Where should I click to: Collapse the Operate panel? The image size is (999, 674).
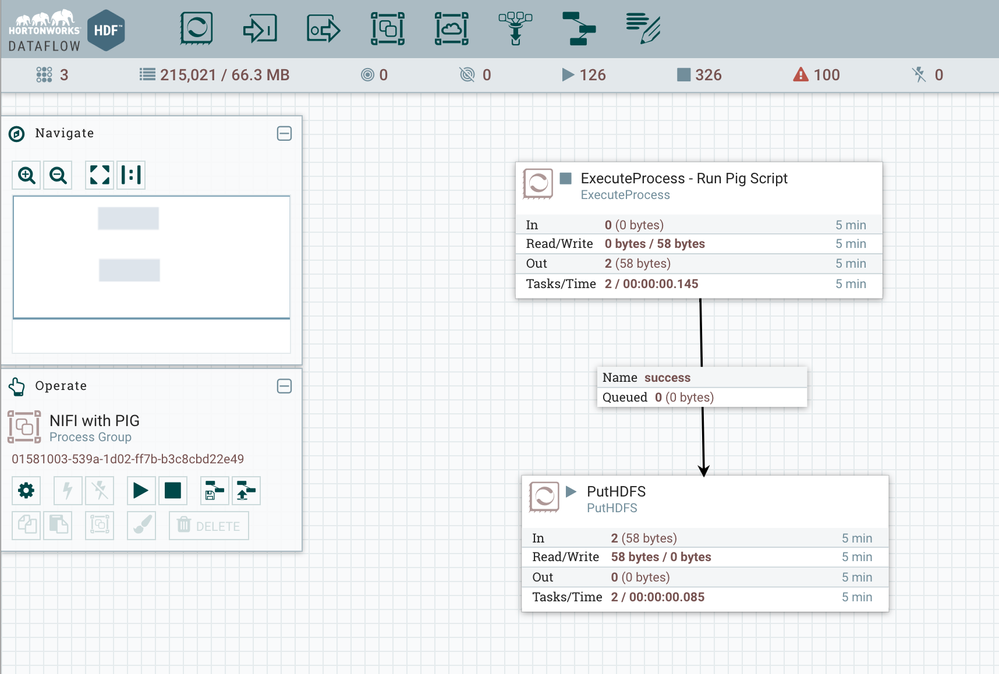click(284, 386)
